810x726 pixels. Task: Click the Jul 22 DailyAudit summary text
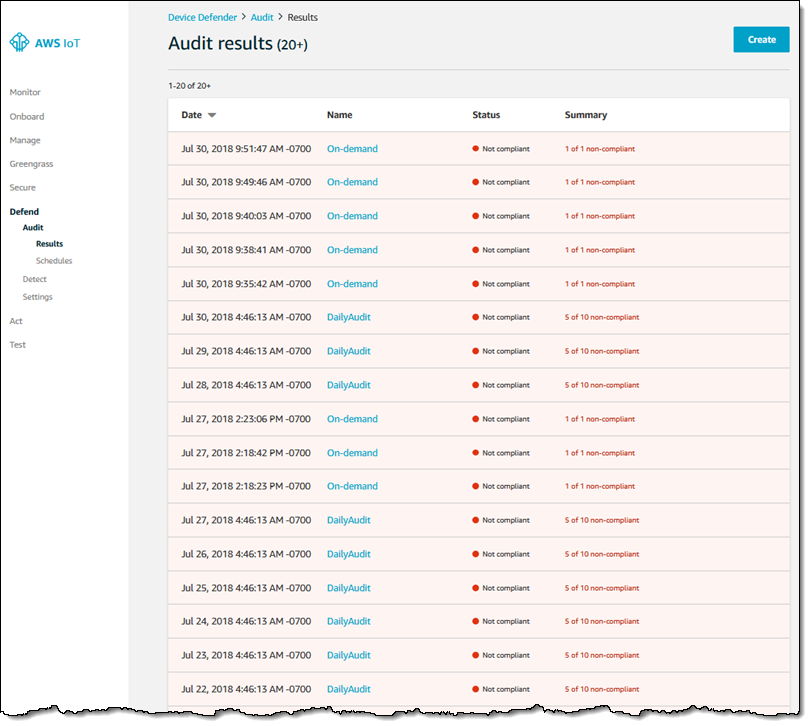pos(601,689)
